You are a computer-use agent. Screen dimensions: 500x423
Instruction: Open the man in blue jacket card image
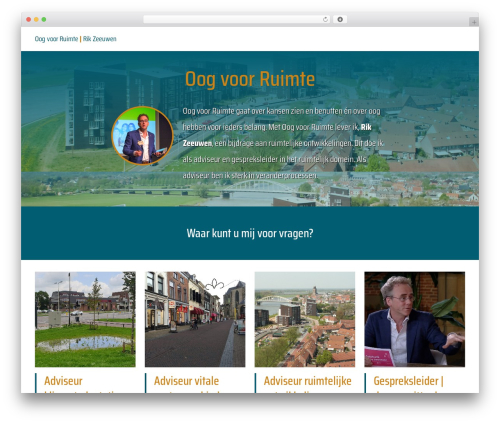(x=415, y=319)
